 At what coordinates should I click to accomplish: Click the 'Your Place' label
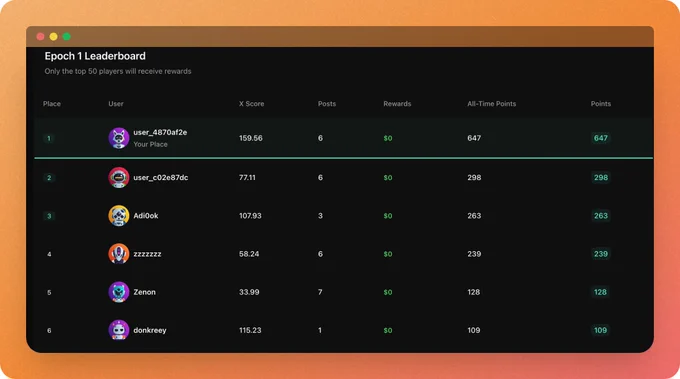pos(150,144)
